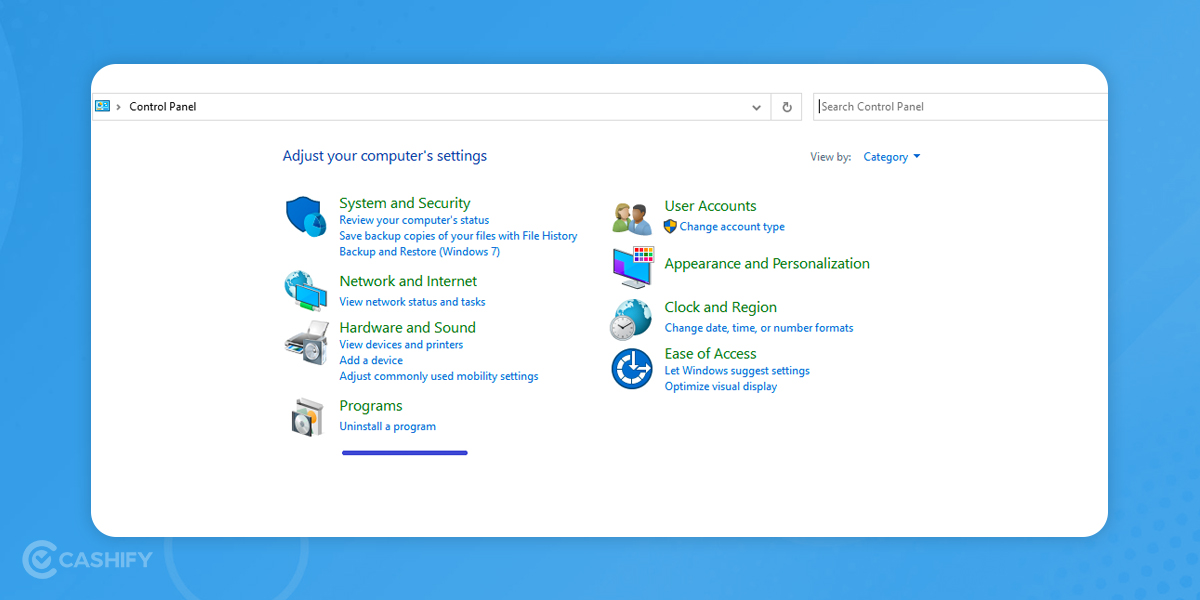Click the Programs CD icon
The image size is (1200, 600).
coord(305,417)
